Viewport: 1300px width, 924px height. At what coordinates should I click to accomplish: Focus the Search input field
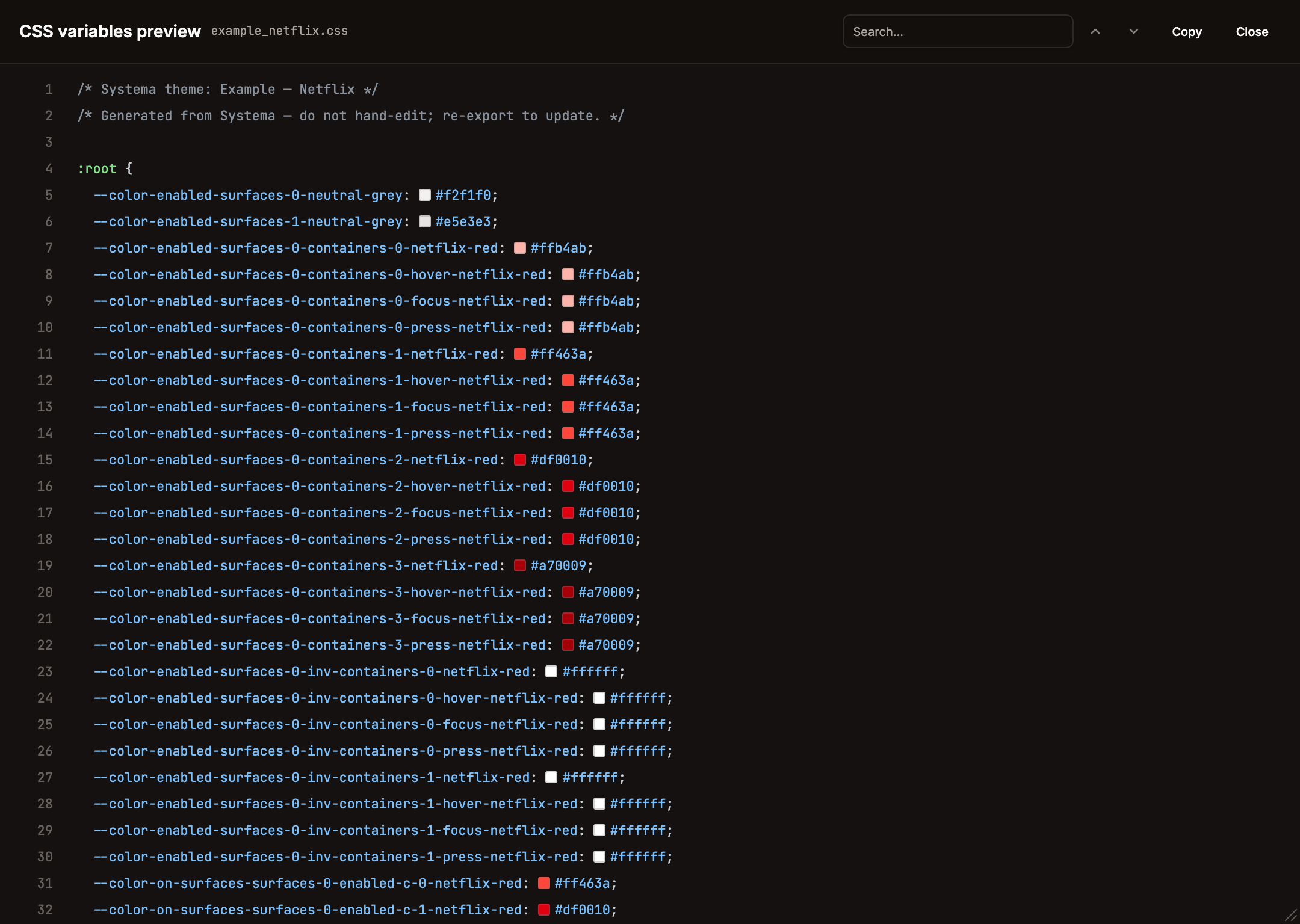tap(958, 31)
